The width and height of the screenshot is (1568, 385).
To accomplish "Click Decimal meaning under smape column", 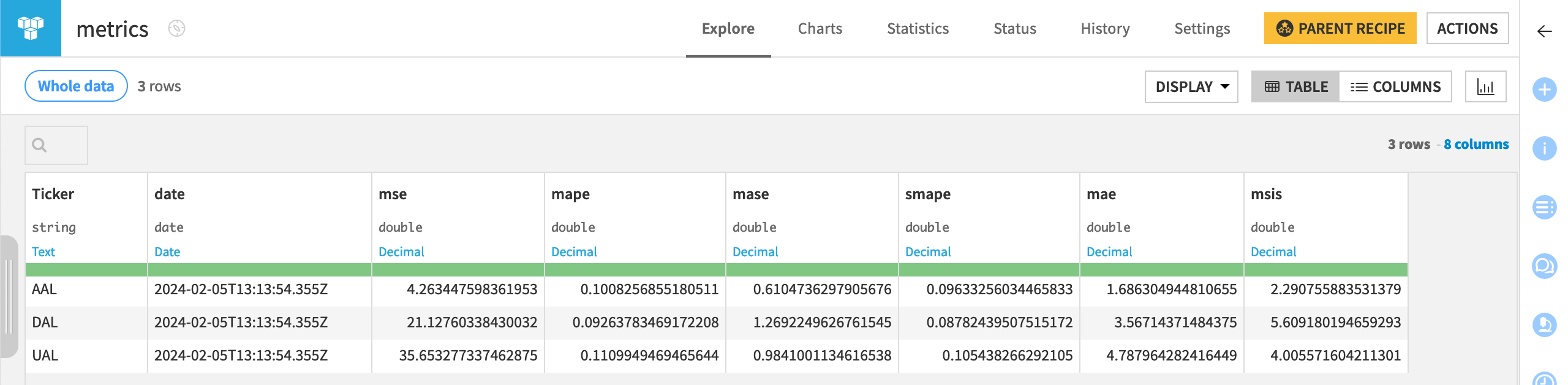I will coord(928,251).
